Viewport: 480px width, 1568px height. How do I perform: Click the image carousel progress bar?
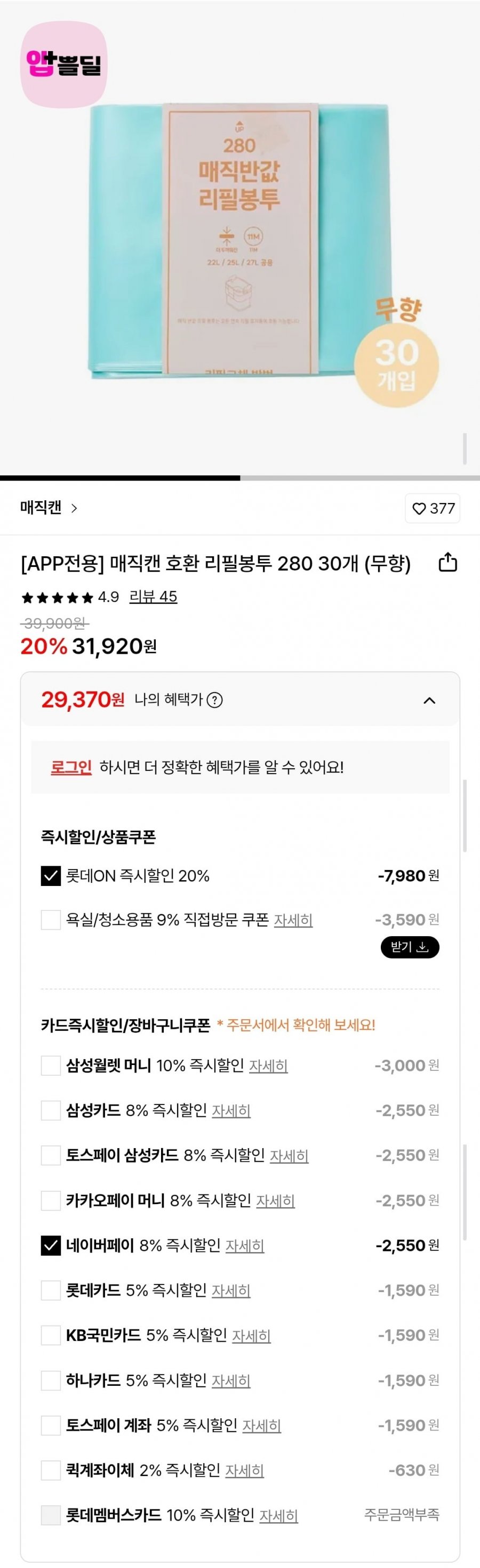(x=240, y=478)
